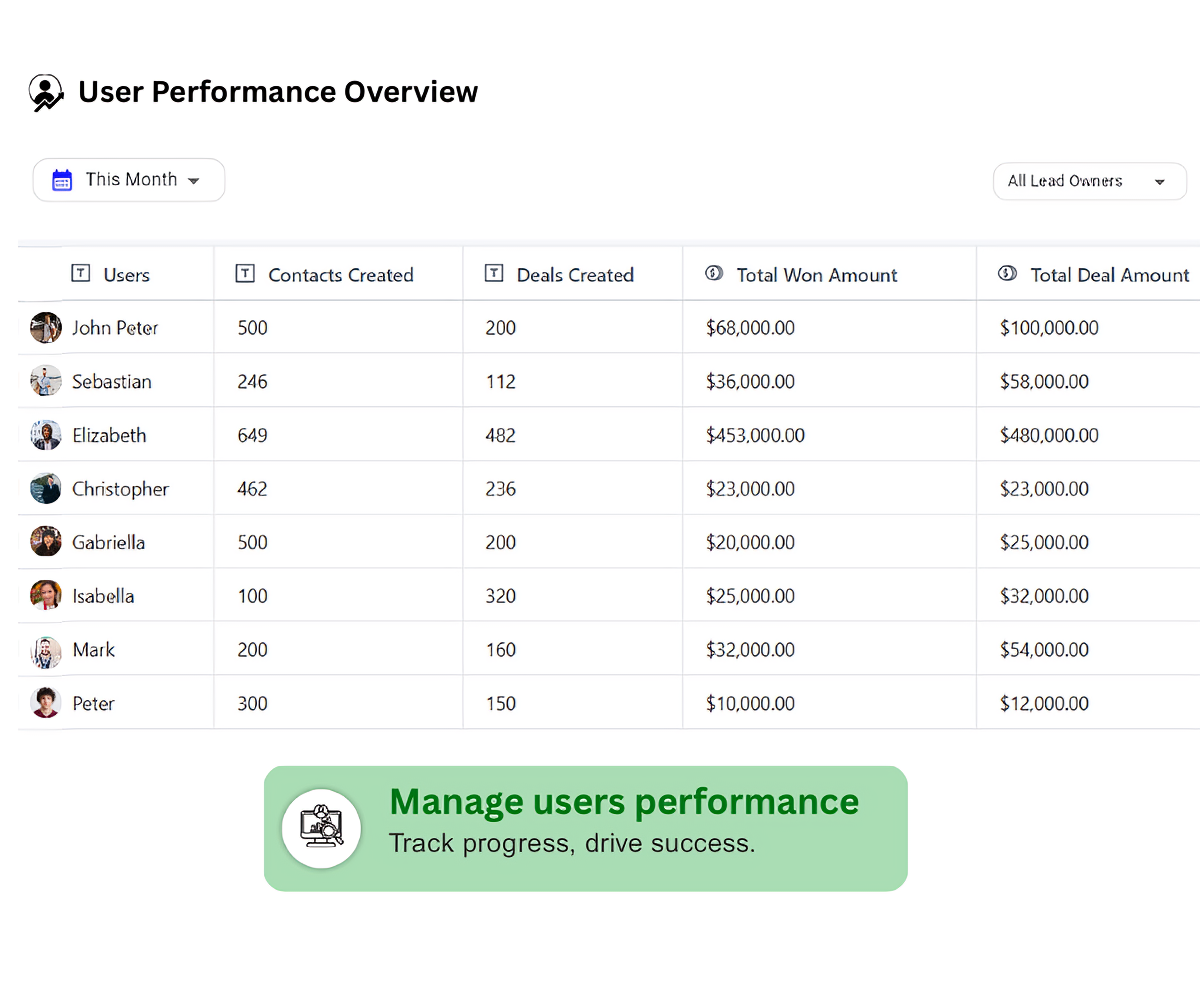The image size is (1200, 1000).
Task: Select the Total Won Amount column header
Action: [x=816, y=274]
